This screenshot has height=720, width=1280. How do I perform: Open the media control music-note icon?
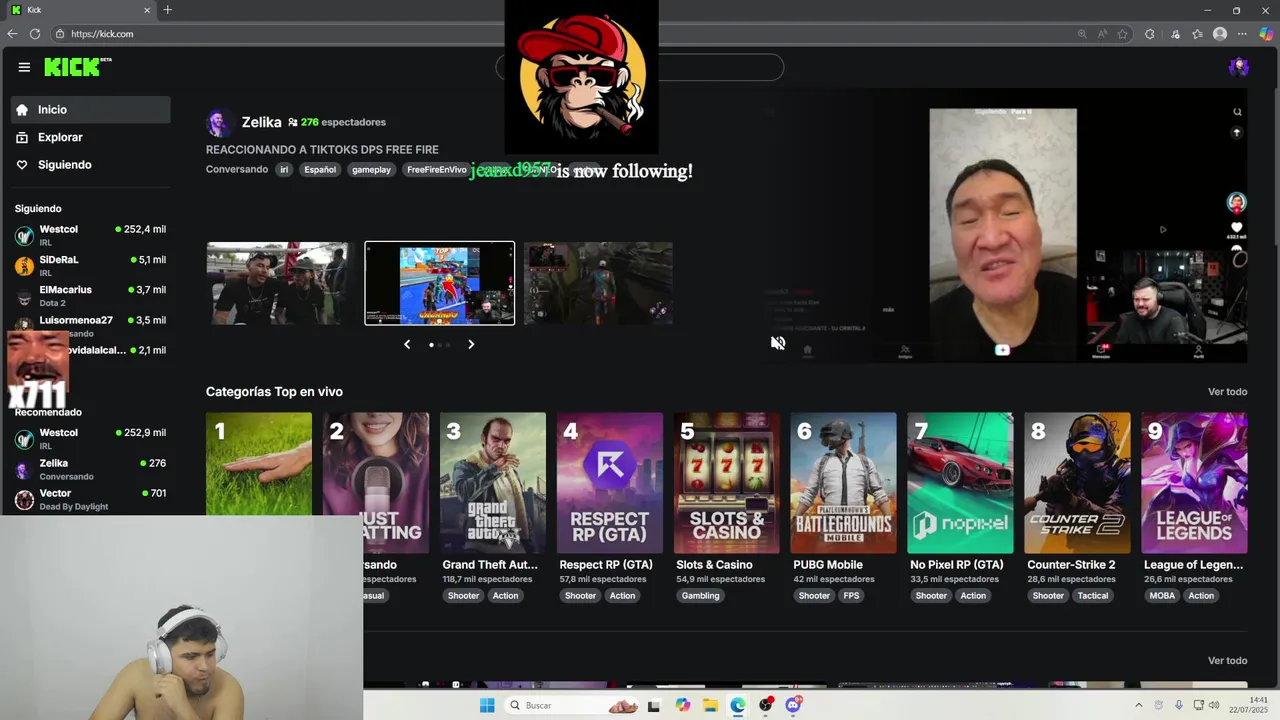coord(1176,34)
